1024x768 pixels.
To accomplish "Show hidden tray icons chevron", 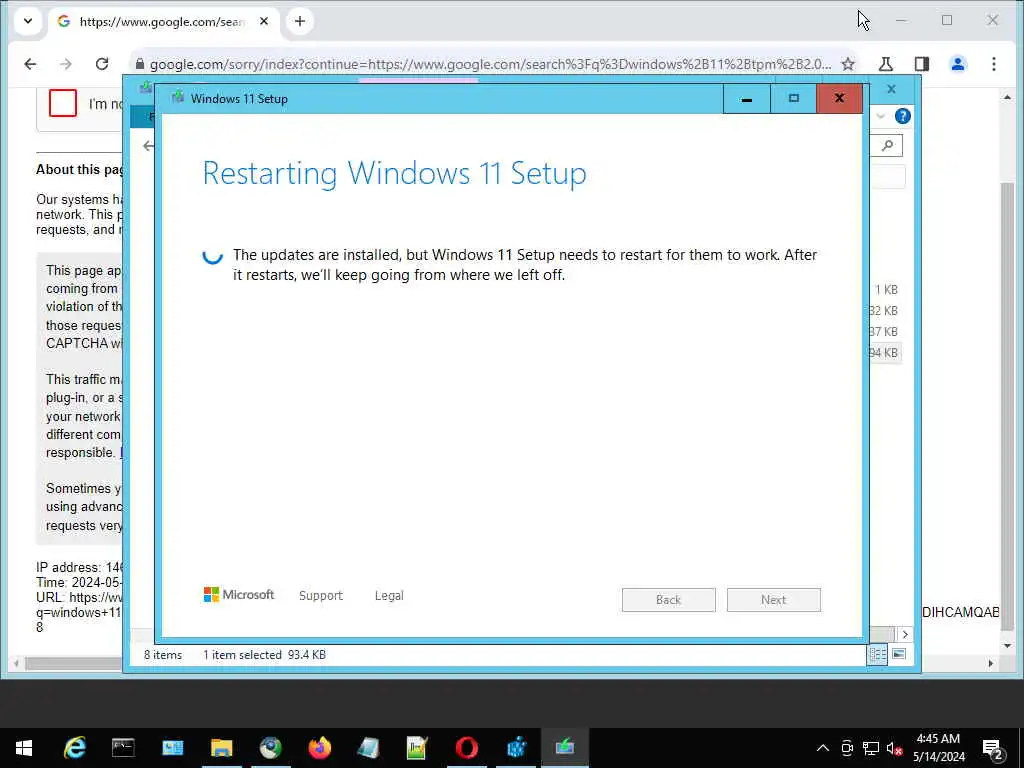I will point(823,748).
